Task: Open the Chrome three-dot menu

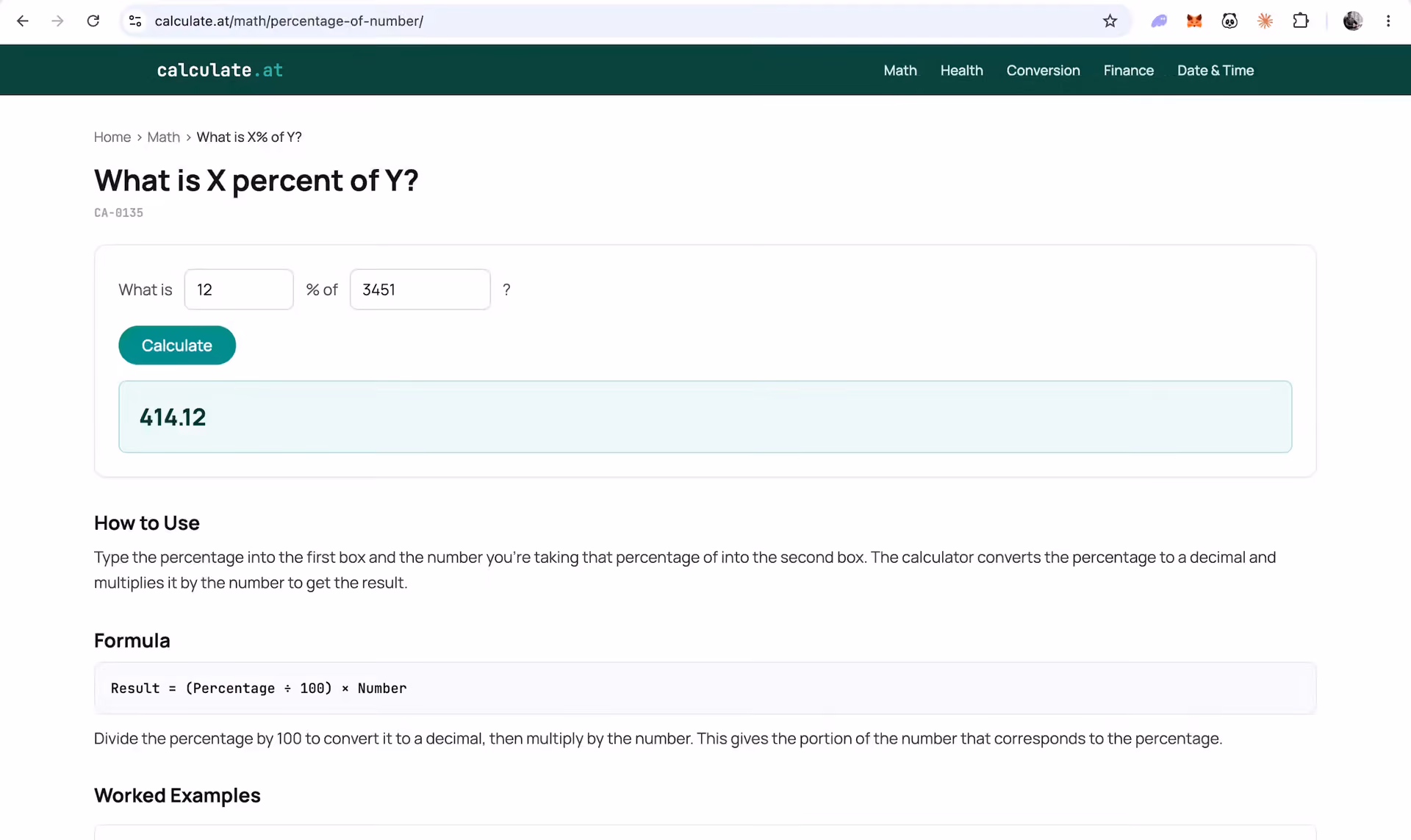Action: (x=1388, y=21)
